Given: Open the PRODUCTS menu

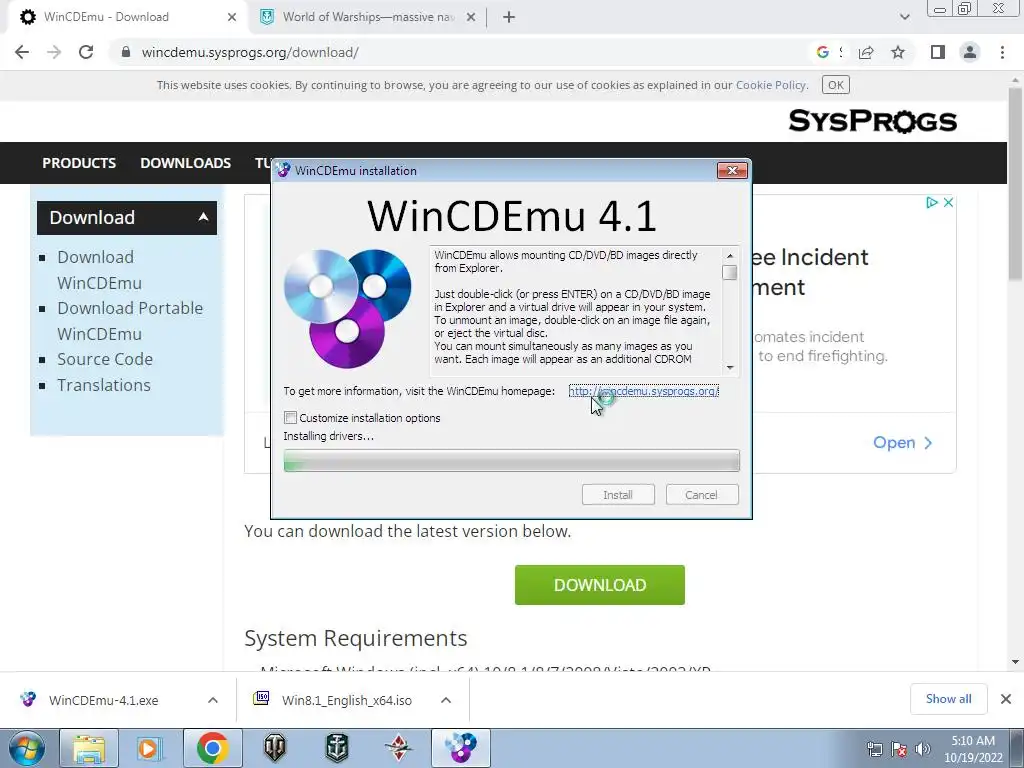Looking at the screenshot, I should click(x=79, y=163).
